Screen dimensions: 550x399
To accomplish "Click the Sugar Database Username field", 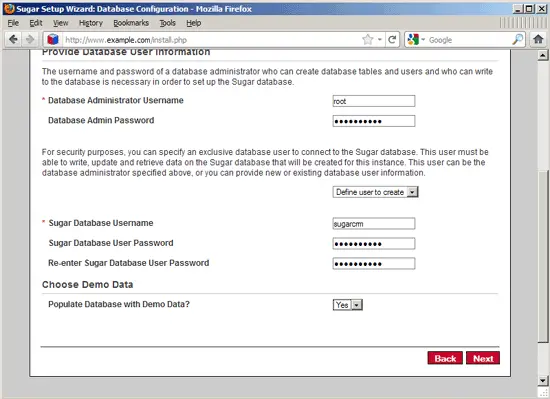I will (374, 223).
